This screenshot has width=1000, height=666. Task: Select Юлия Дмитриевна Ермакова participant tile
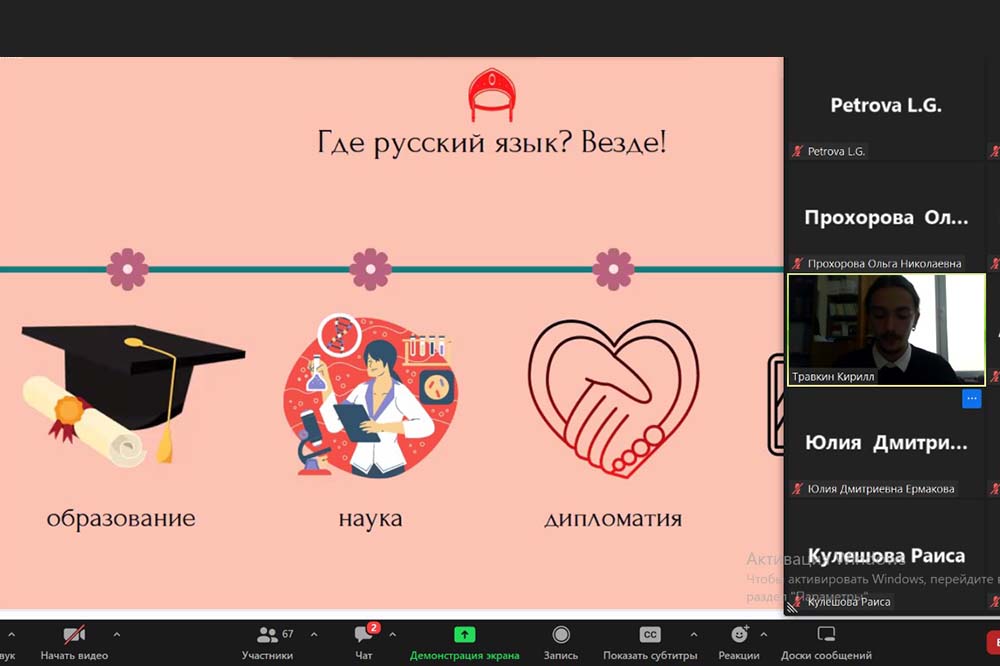886,445
